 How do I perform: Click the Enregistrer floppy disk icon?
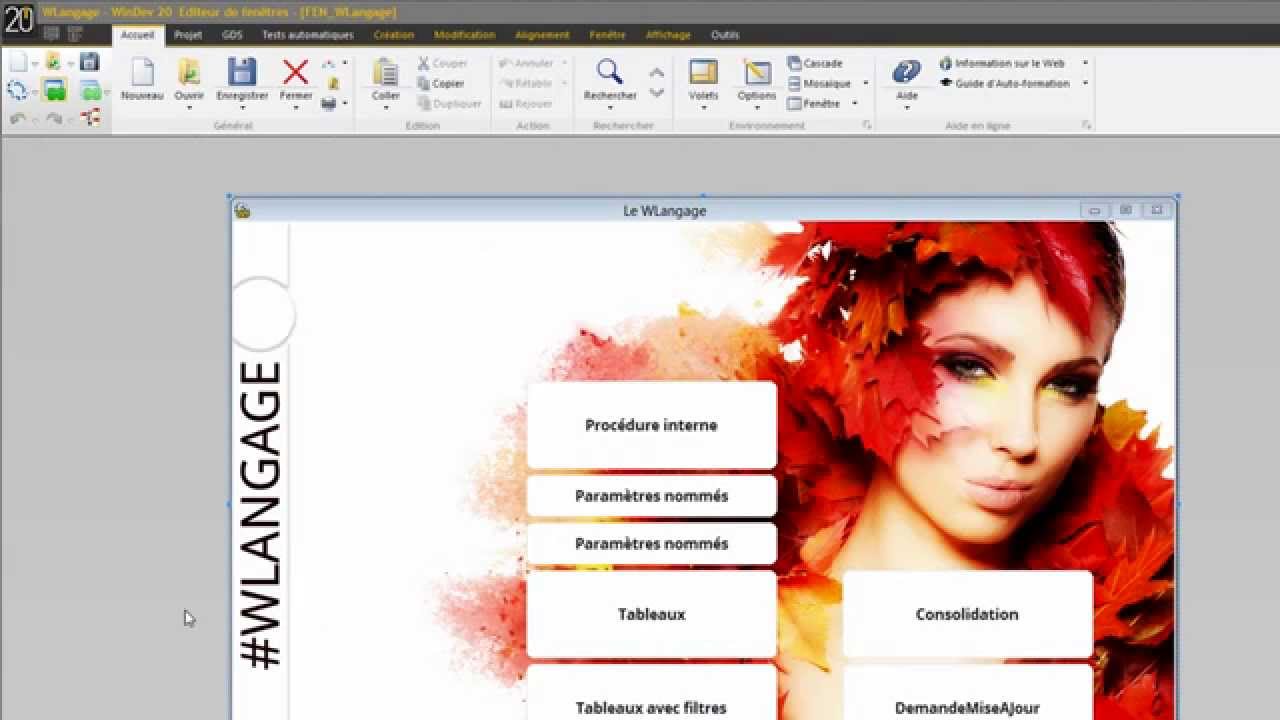[x=242, y=72]
